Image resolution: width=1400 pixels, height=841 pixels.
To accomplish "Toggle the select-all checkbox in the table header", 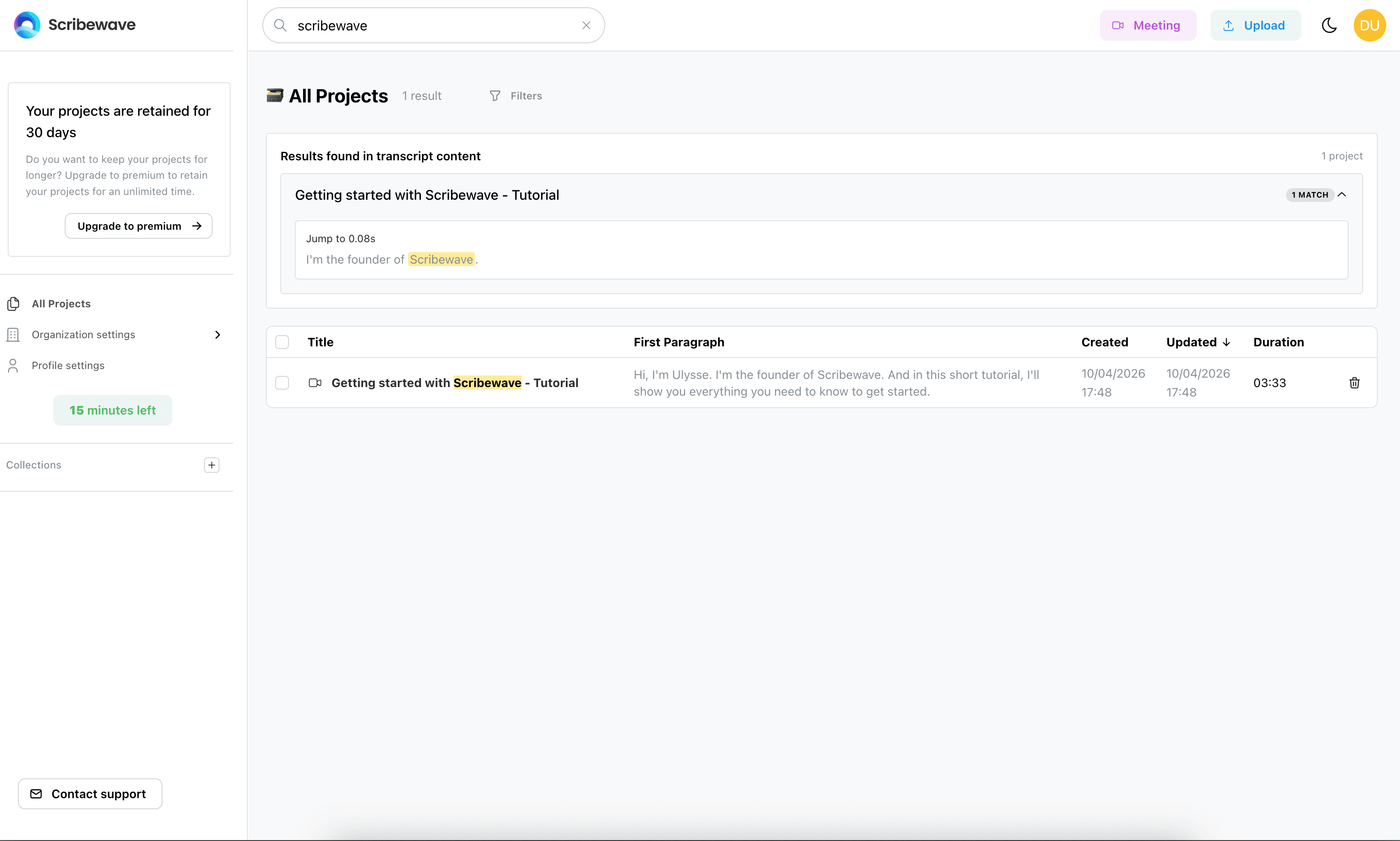I will pos(282,342).
